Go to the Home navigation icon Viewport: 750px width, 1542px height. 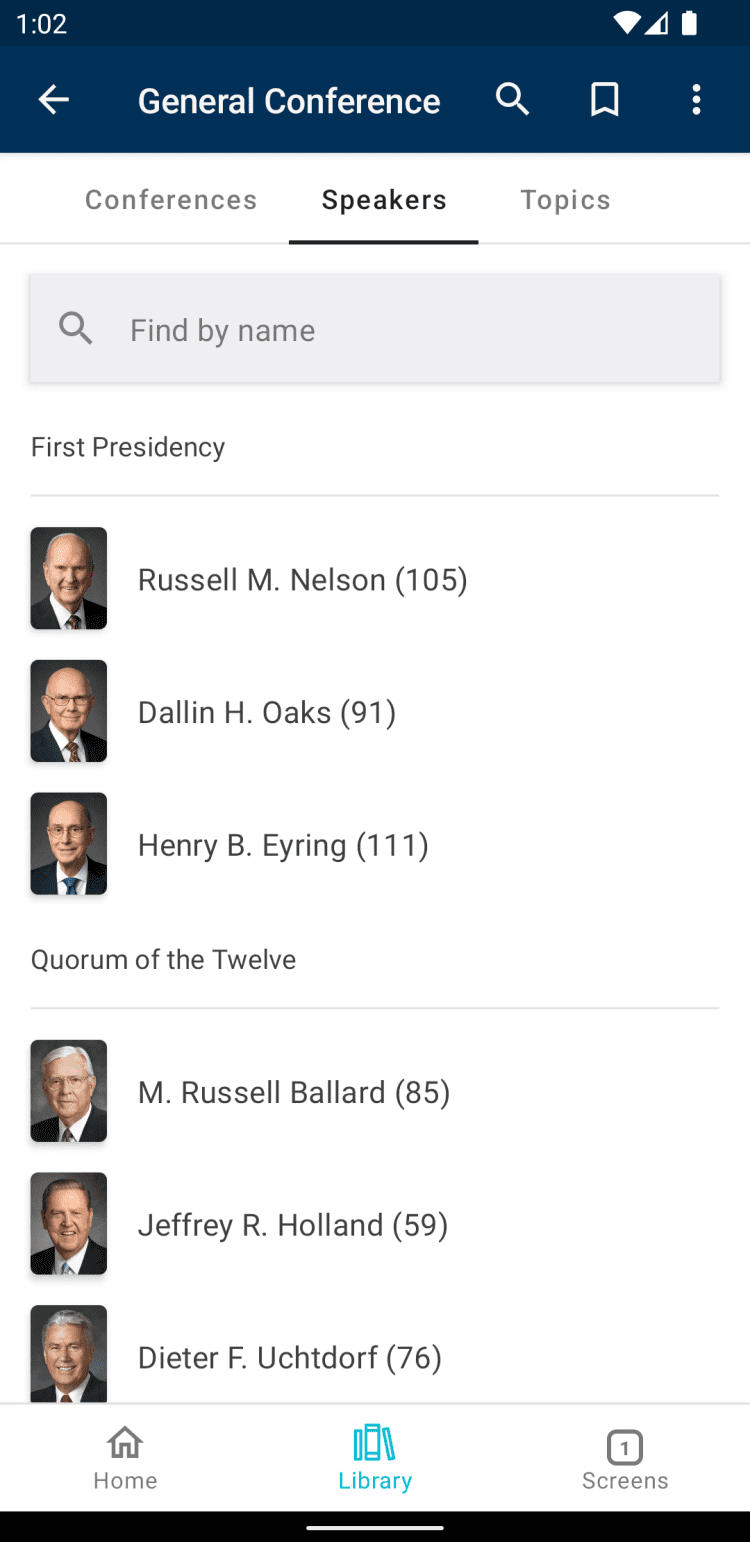coord(125,1457)
